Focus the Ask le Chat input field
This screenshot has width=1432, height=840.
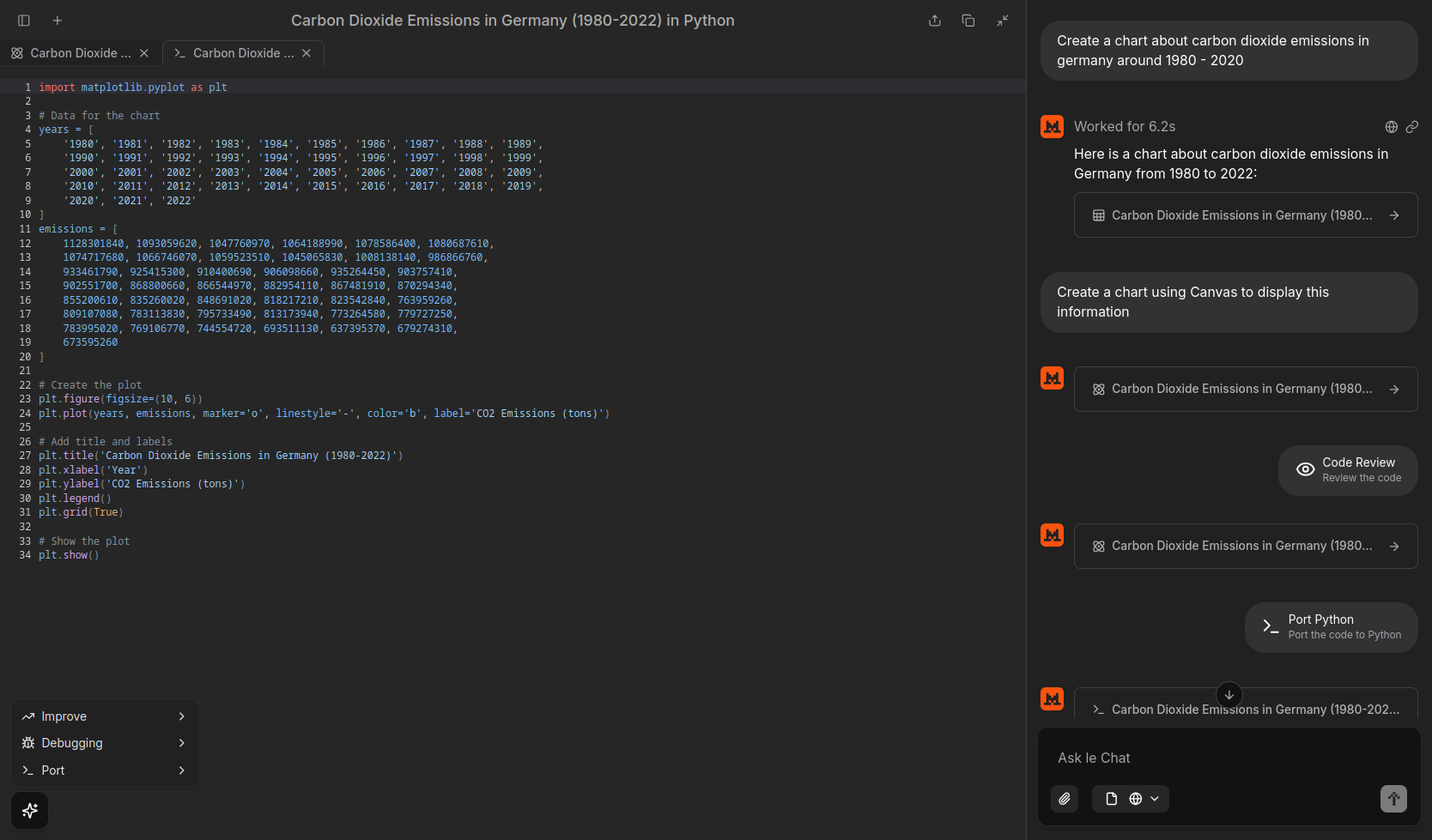coord(1229,758)
